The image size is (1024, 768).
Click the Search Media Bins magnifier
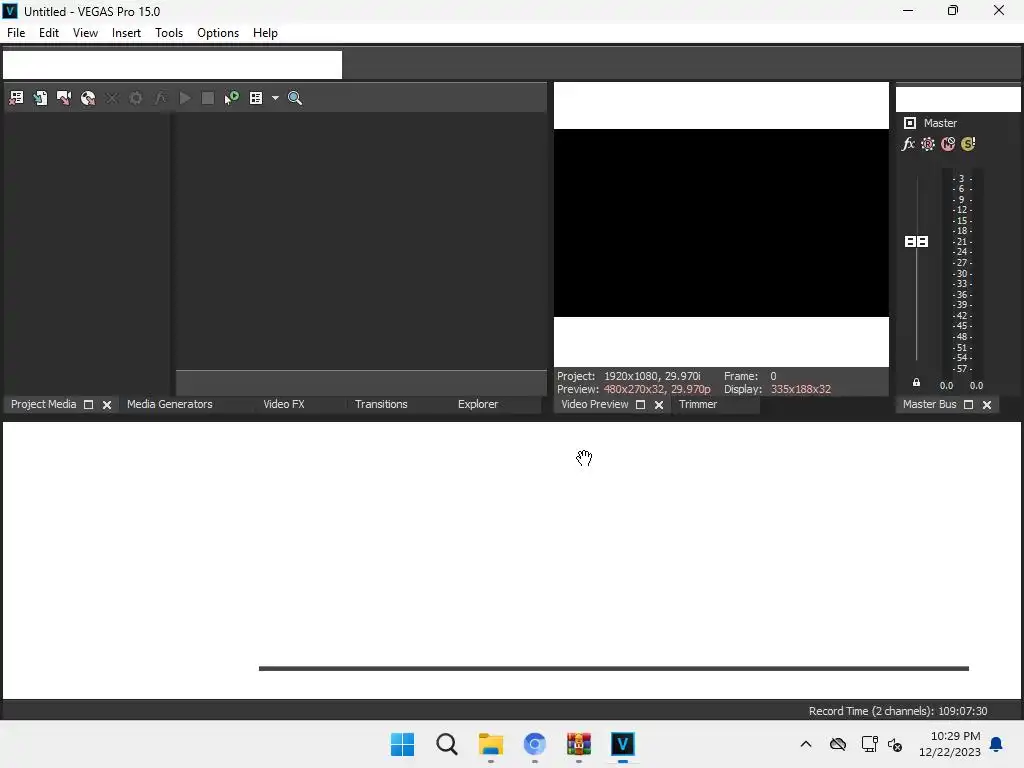coord(295,98)
